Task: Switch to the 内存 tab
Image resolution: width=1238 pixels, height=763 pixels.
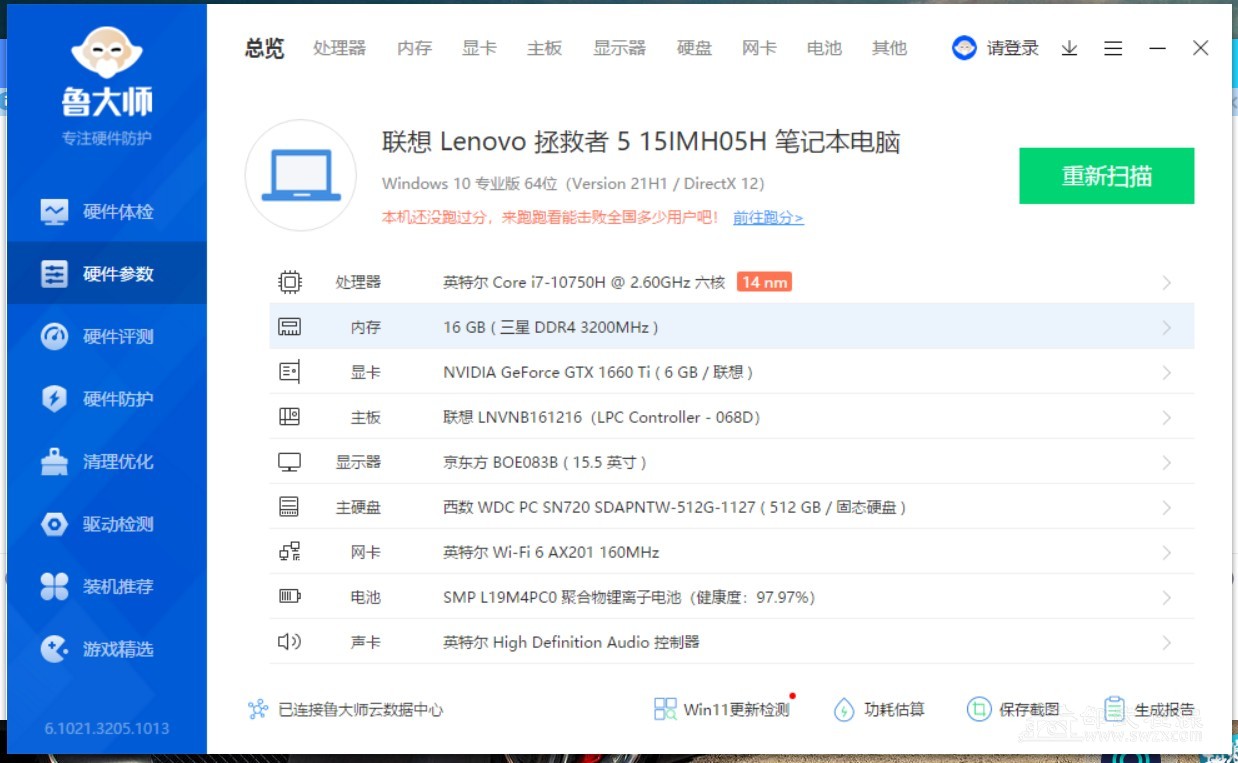Action: point(414,48)
